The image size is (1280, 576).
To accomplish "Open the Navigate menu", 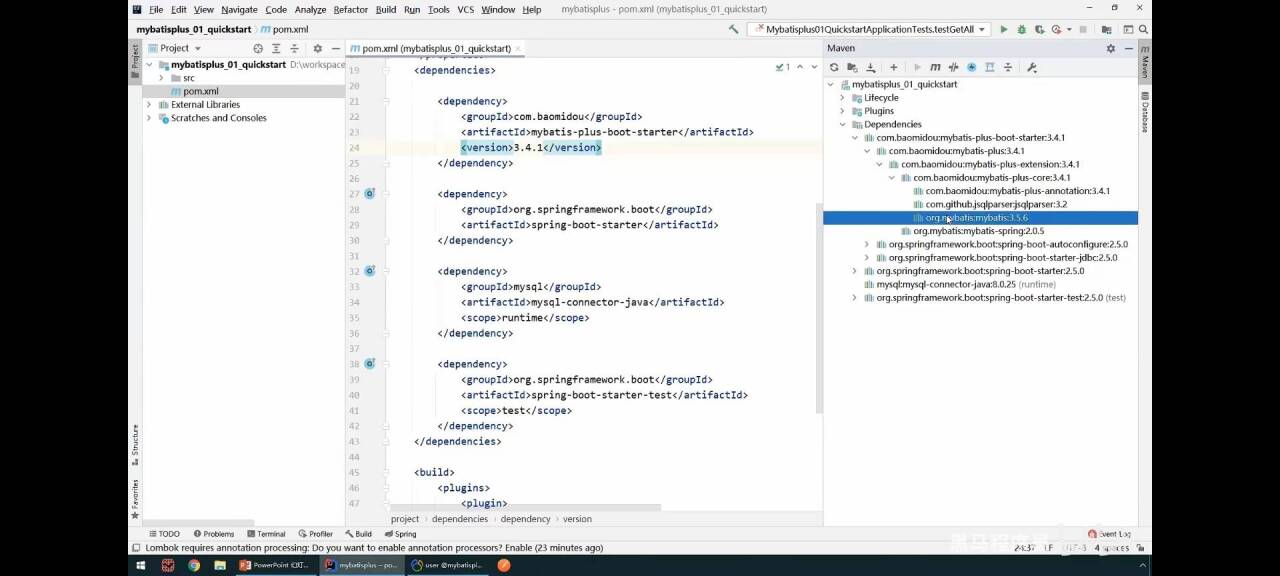I will point(239,9).
